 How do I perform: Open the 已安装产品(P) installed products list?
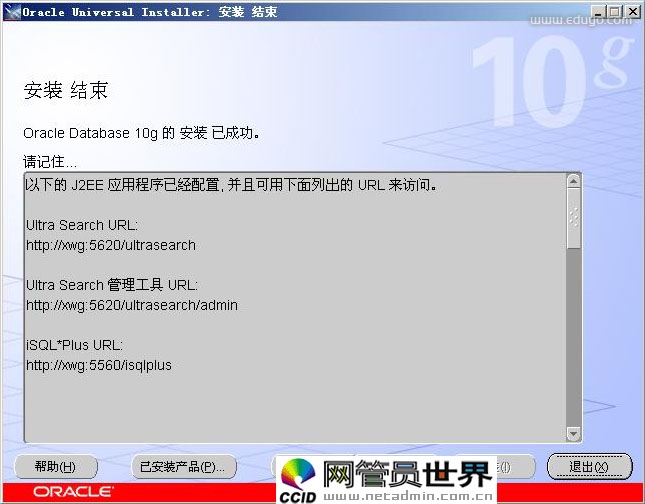[183, 466]
